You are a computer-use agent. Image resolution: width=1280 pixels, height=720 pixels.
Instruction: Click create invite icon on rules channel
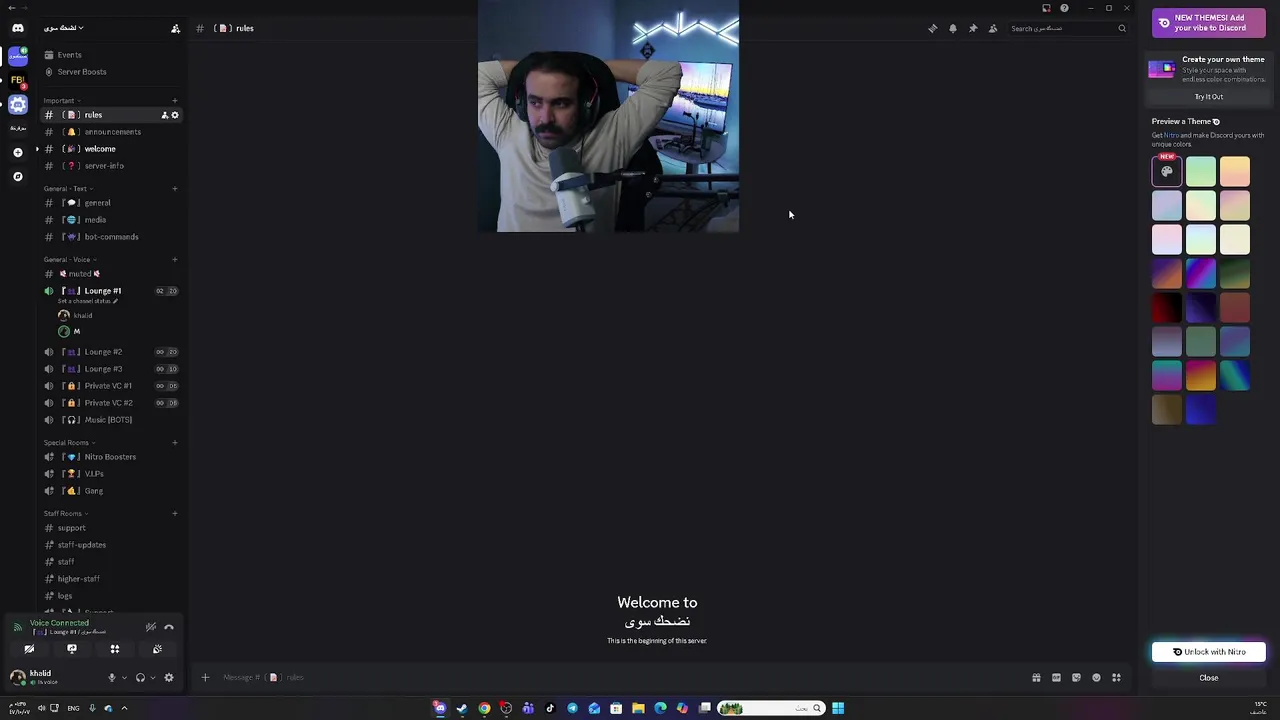click(x=165, y=115)
